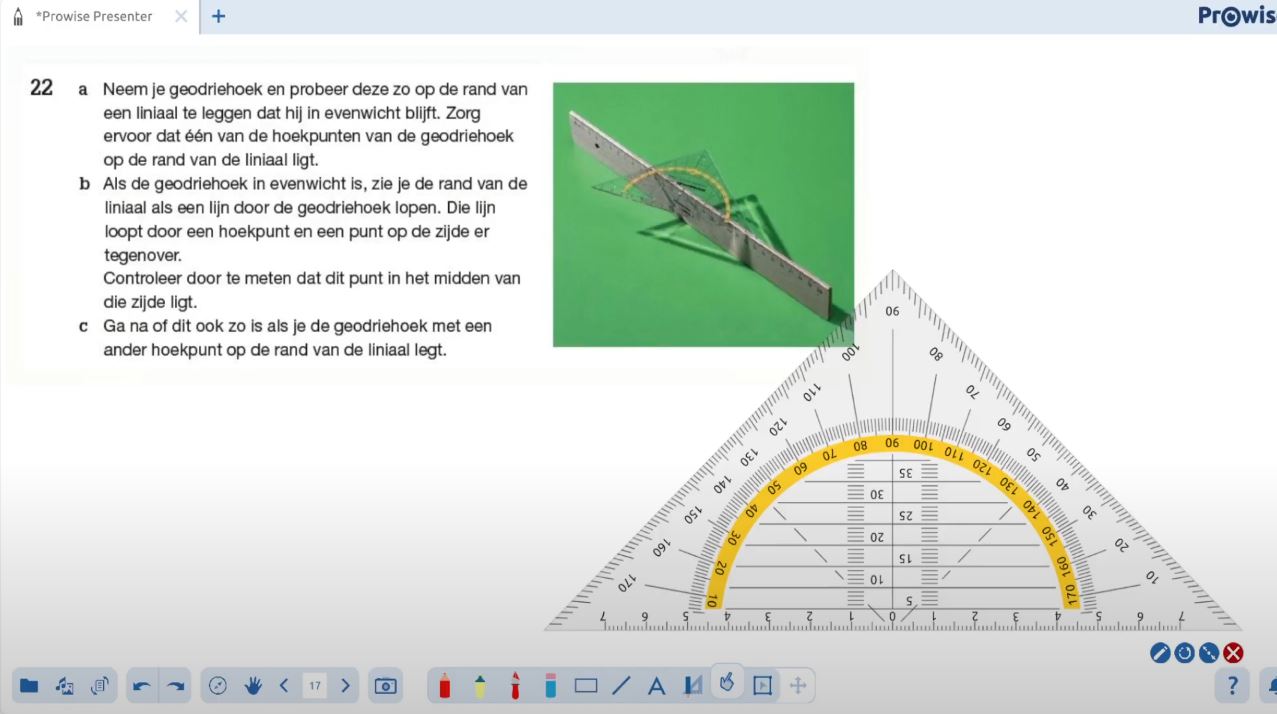Toggle the pointer select hand tool
1277x714 pixels.
[x=727, y=683]
